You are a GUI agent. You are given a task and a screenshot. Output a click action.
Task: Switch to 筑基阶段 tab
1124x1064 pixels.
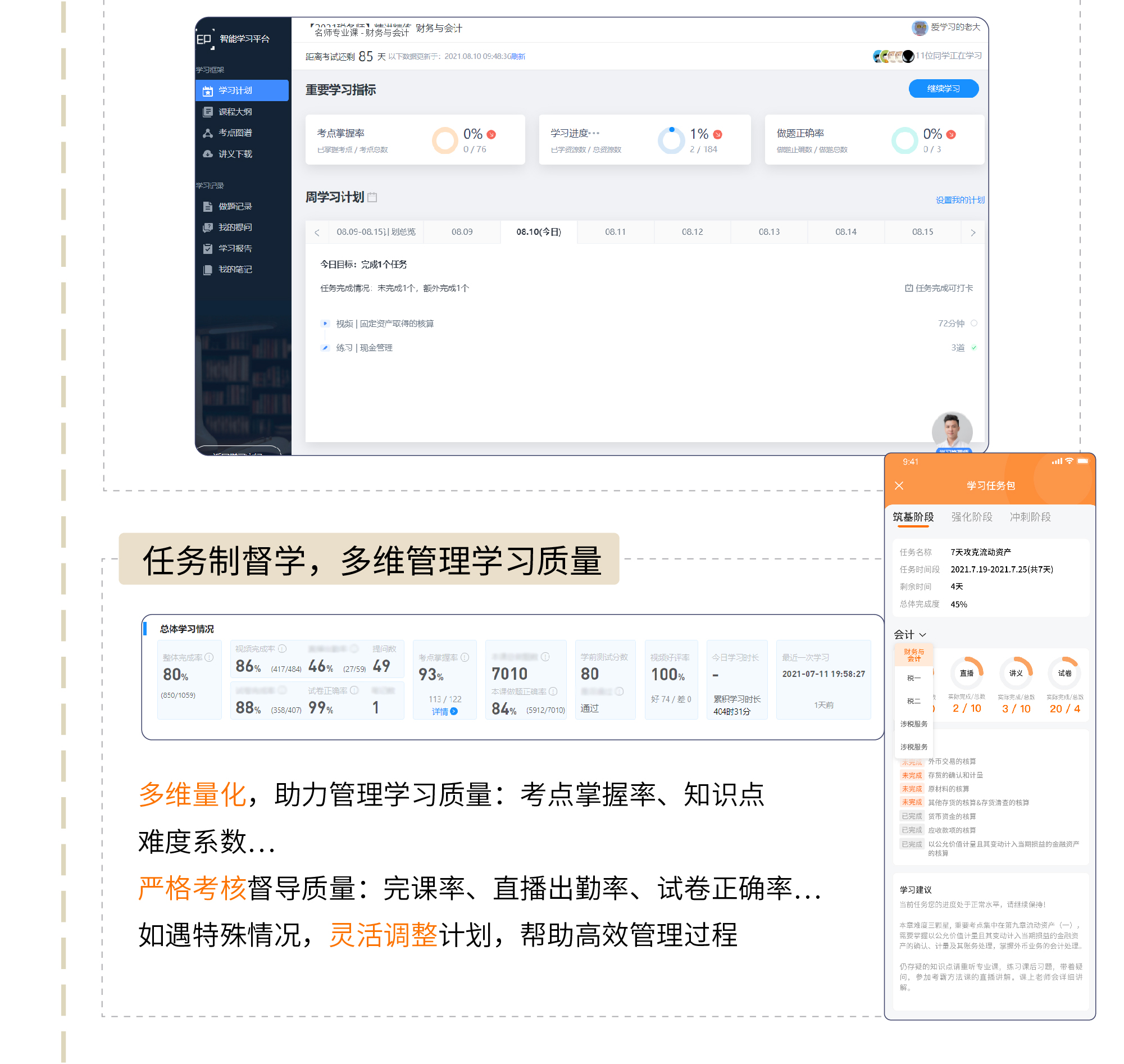click(913, 518)
